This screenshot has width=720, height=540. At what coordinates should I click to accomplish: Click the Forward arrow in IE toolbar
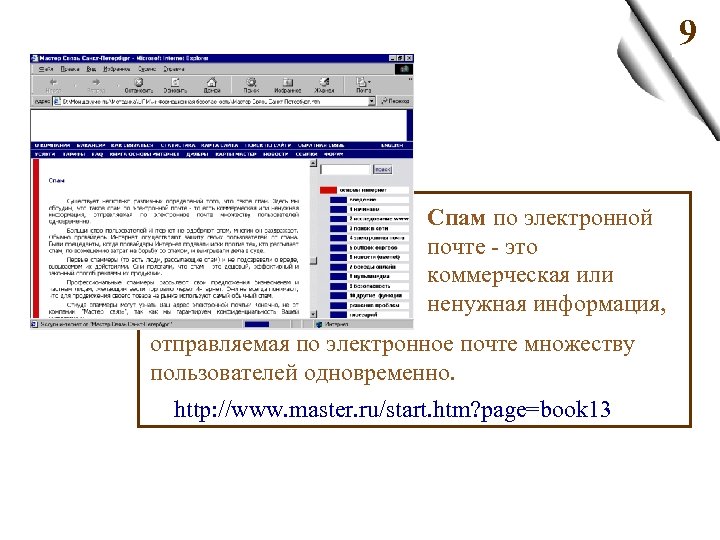[x=96, y=82]
